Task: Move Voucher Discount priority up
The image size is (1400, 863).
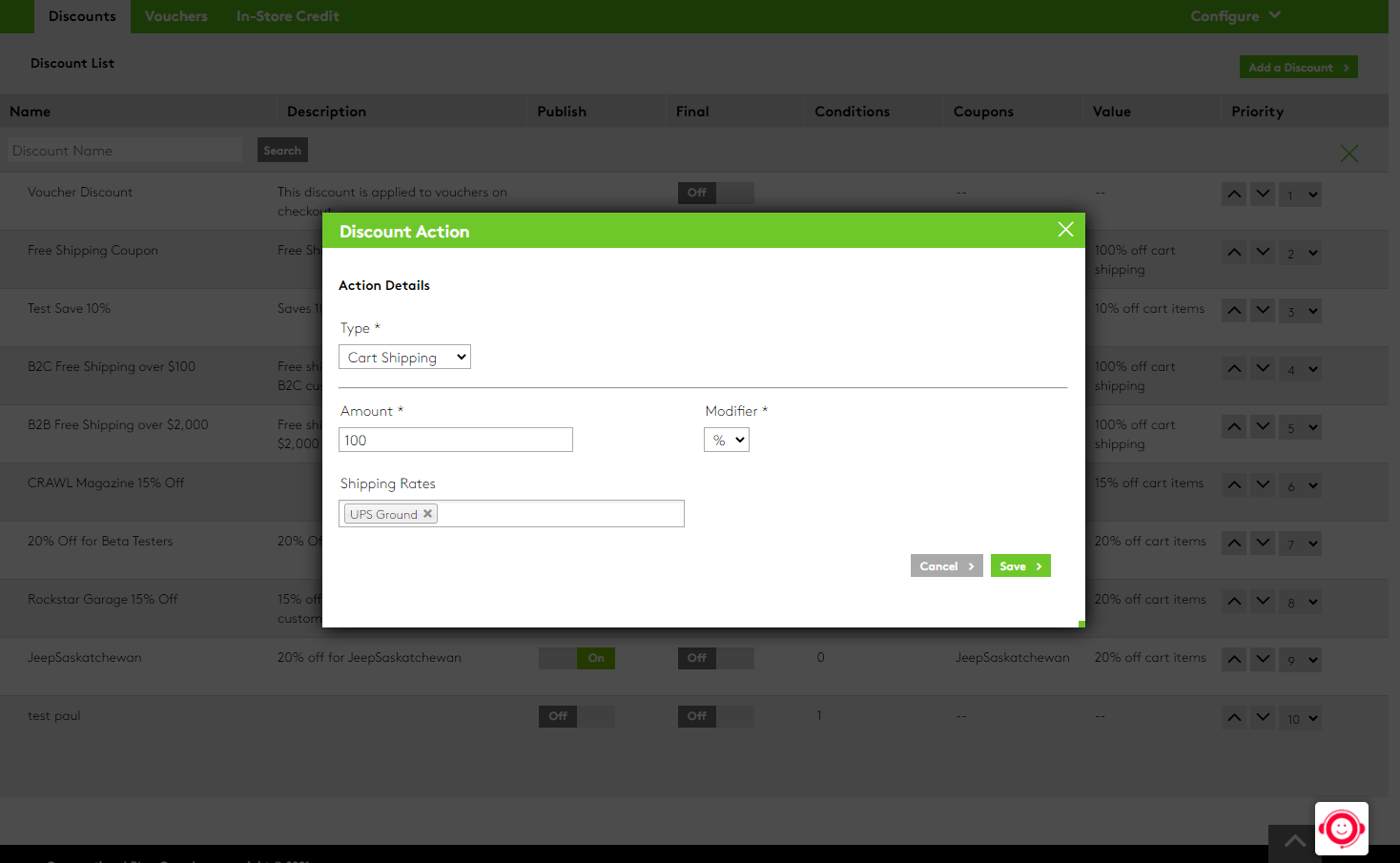Action: click(1233, 194)
